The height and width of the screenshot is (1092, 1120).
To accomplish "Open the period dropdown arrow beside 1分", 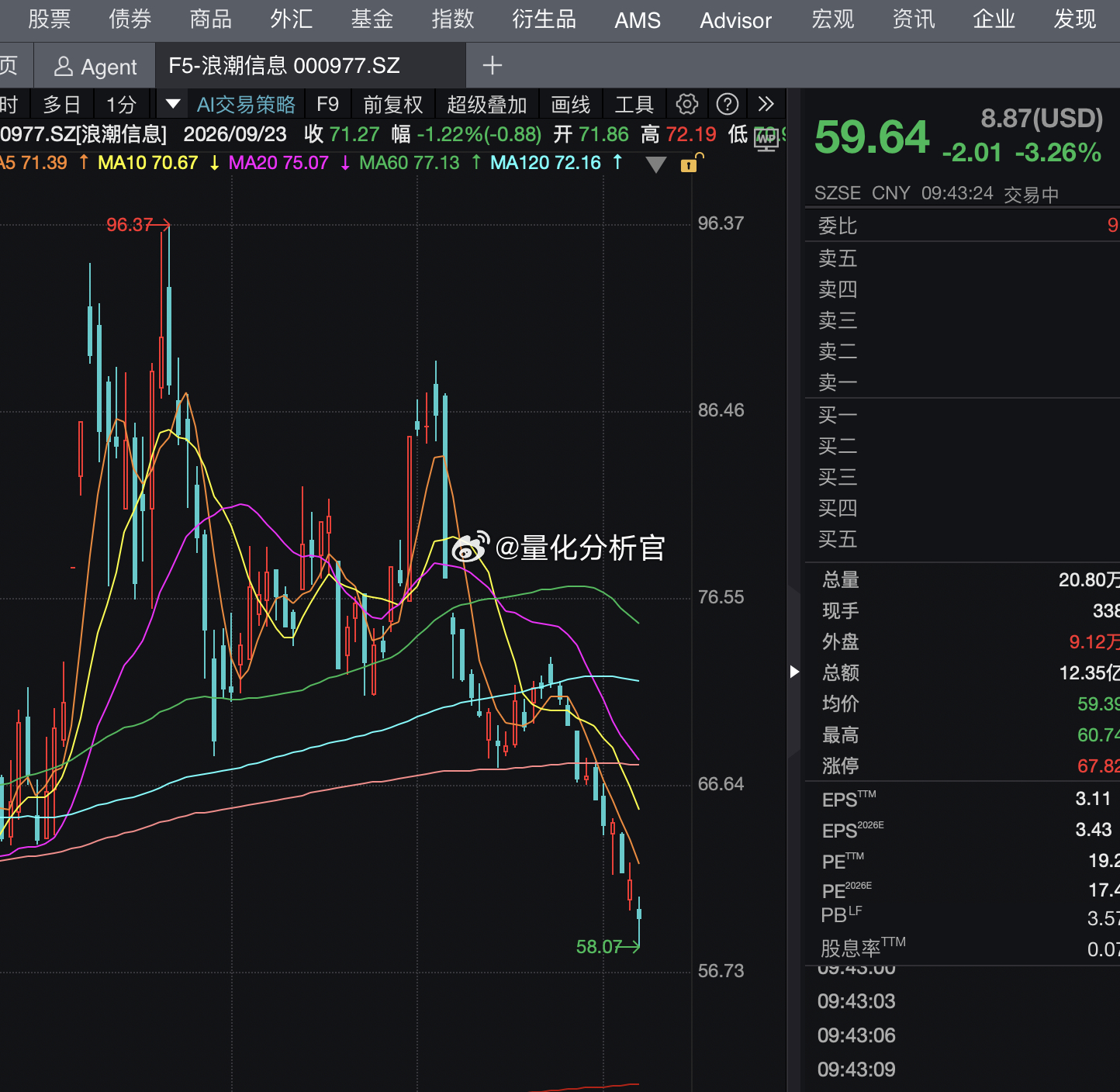I will [x=173, y=104].
